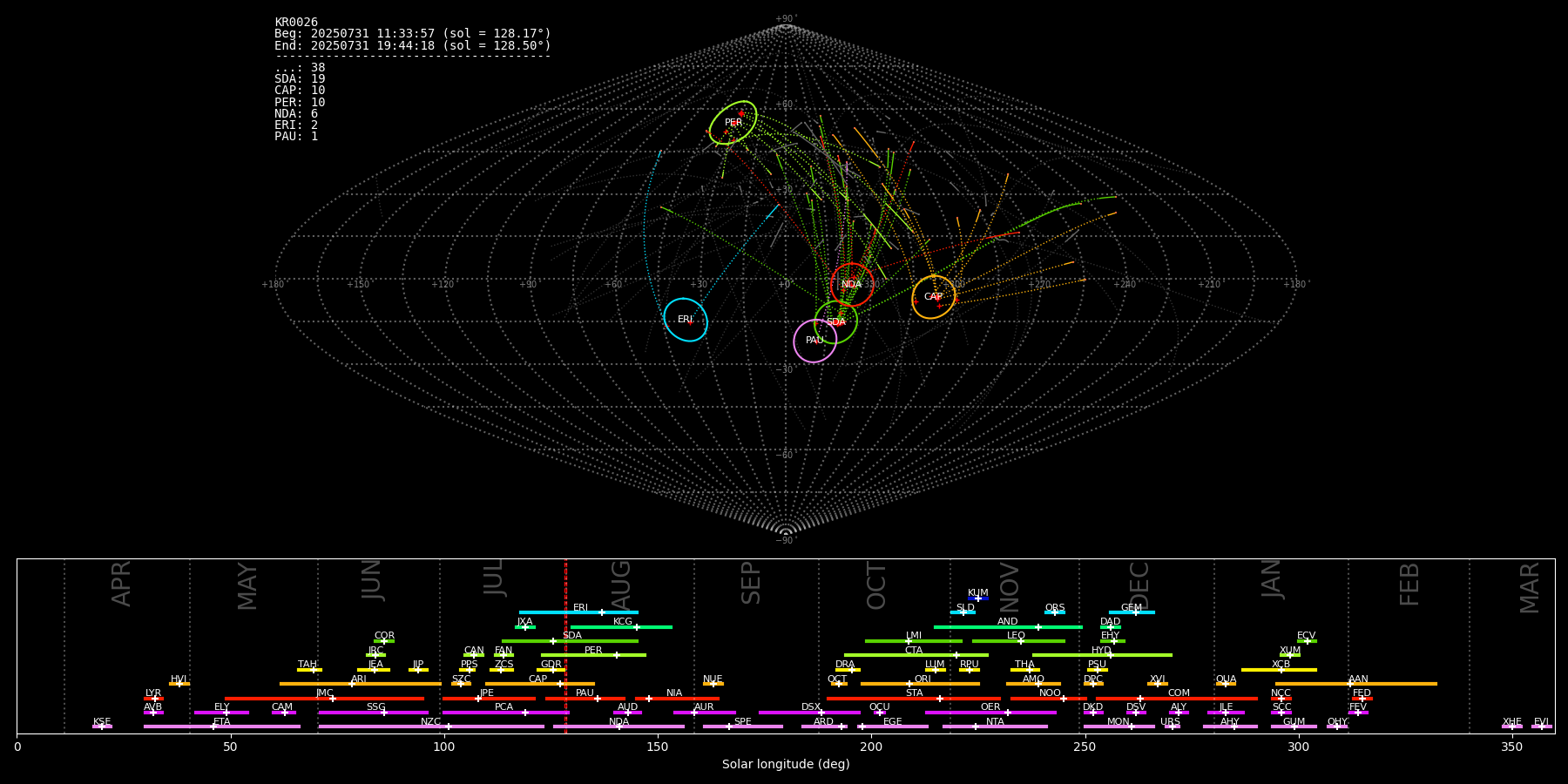
Task: Click the NTA pink bar in the timeline
Action: tap(995, 727)
